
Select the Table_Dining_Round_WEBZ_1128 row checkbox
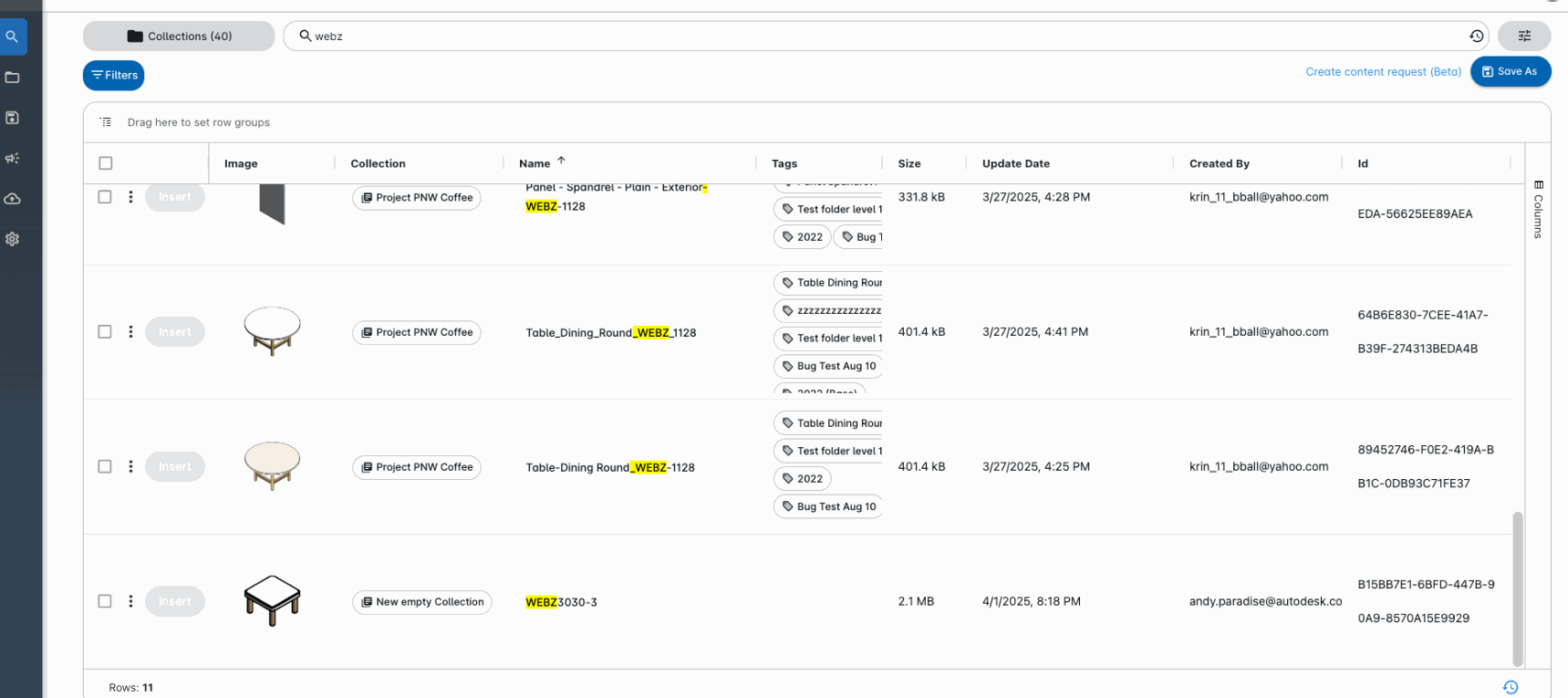click(105, 332)
